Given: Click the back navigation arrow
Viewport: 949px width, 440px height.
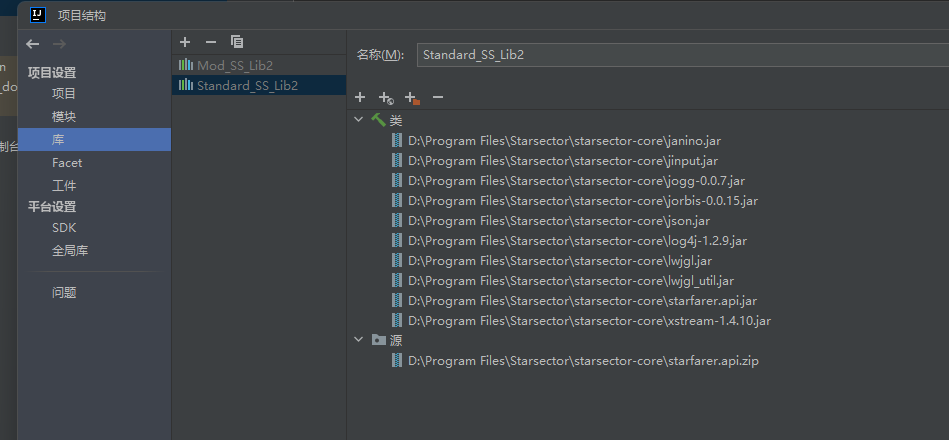Looking at the screenshot, I should 33,44.
